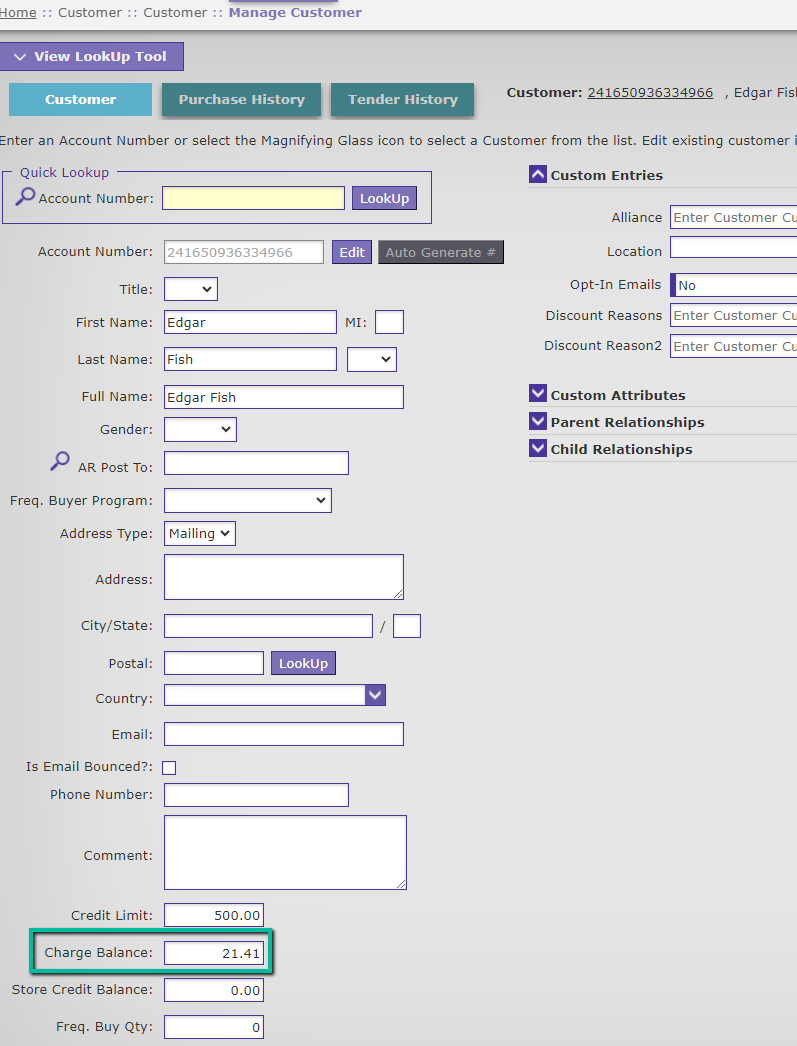Click the Email field

coord(283,734)
